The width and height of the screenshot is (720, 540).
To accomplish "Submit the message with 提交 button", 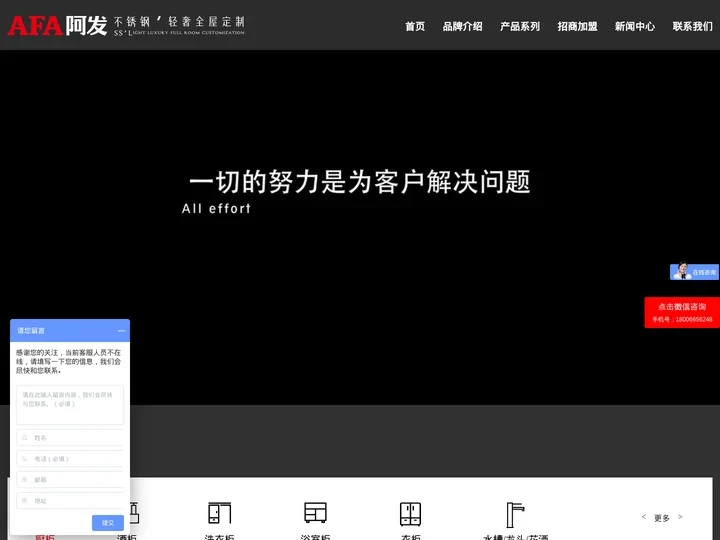I will click(x=108, y=523).
